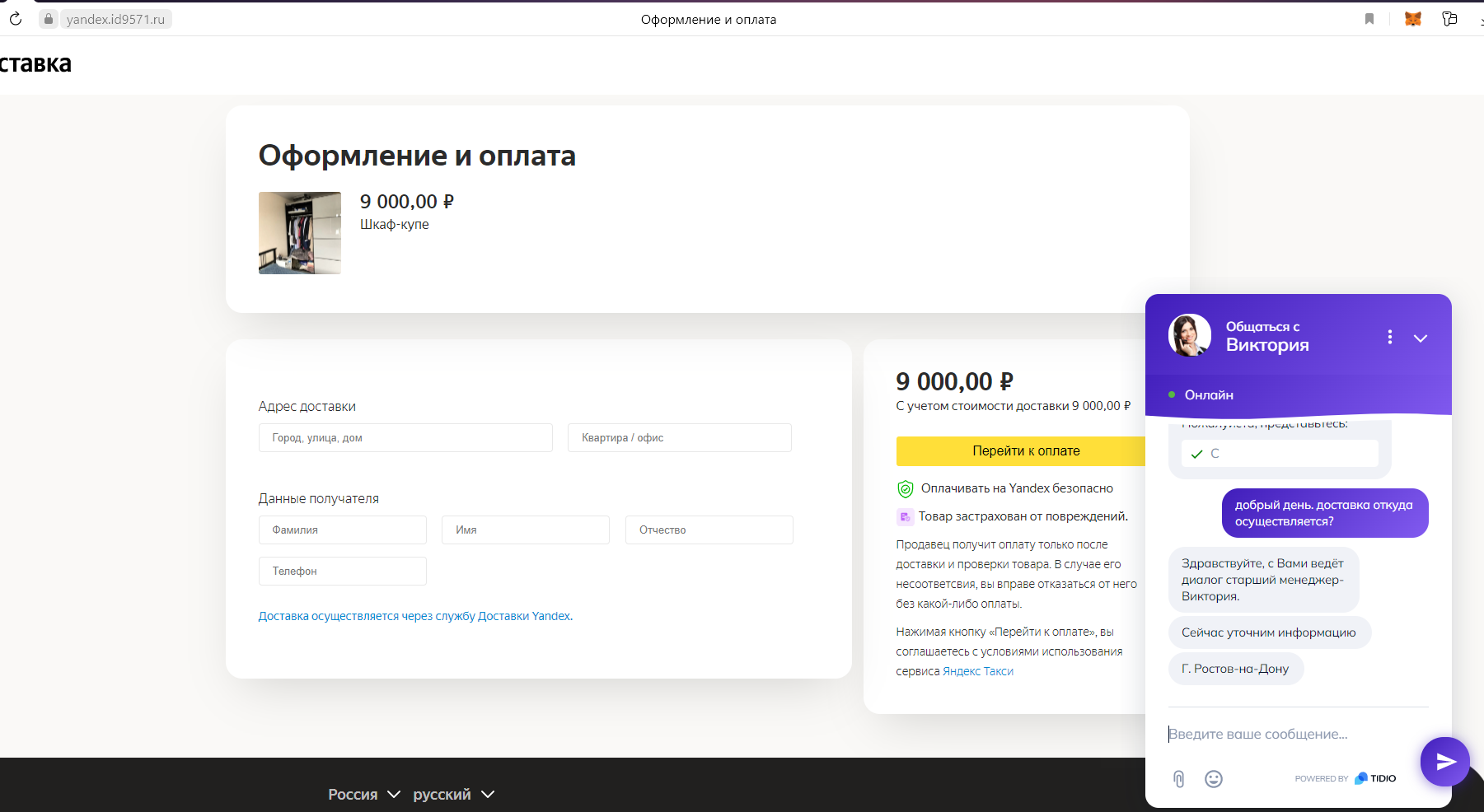Focus the Имя input field
Screen dimensions: 1484x812
(x=526, y=530)
